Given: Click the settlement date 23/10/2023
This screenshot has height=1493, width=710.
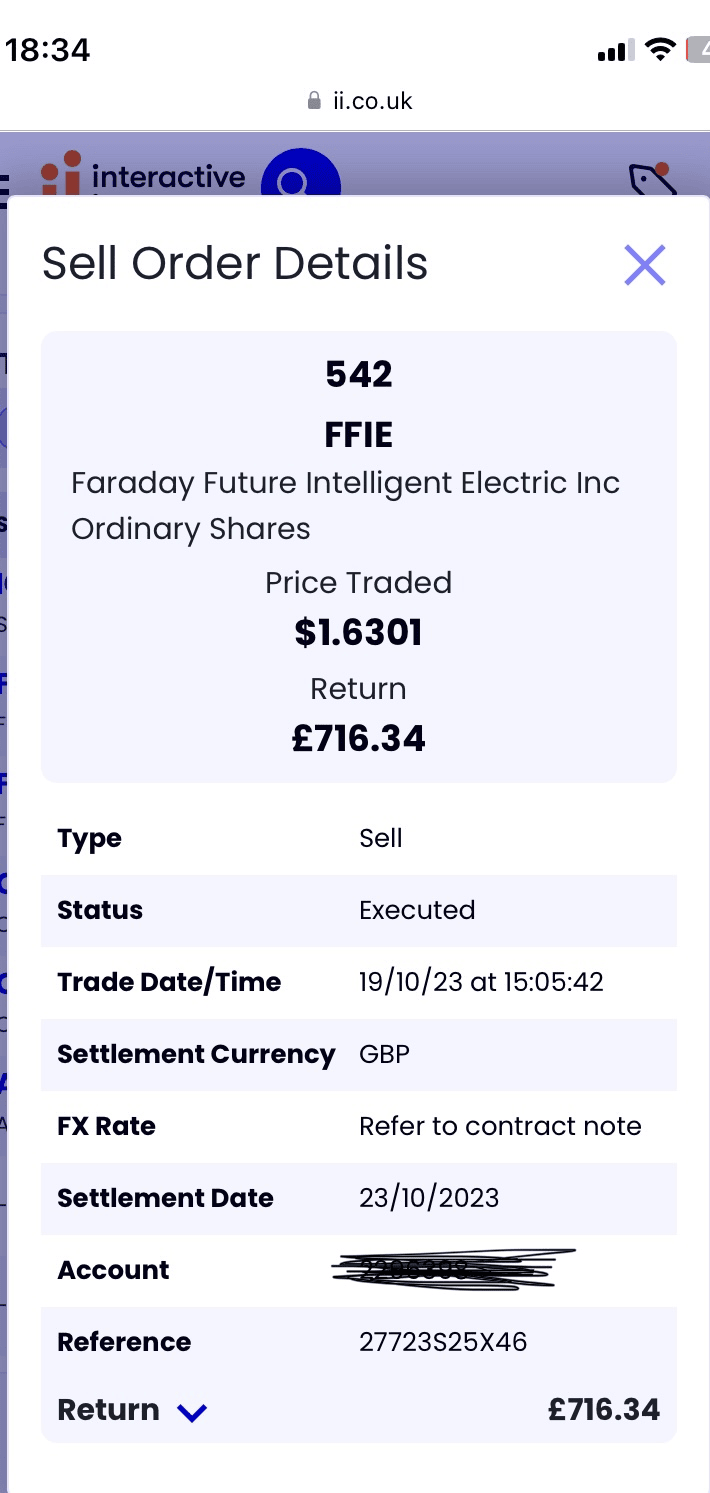Looking at the screenshot, I should (429, 1198).
